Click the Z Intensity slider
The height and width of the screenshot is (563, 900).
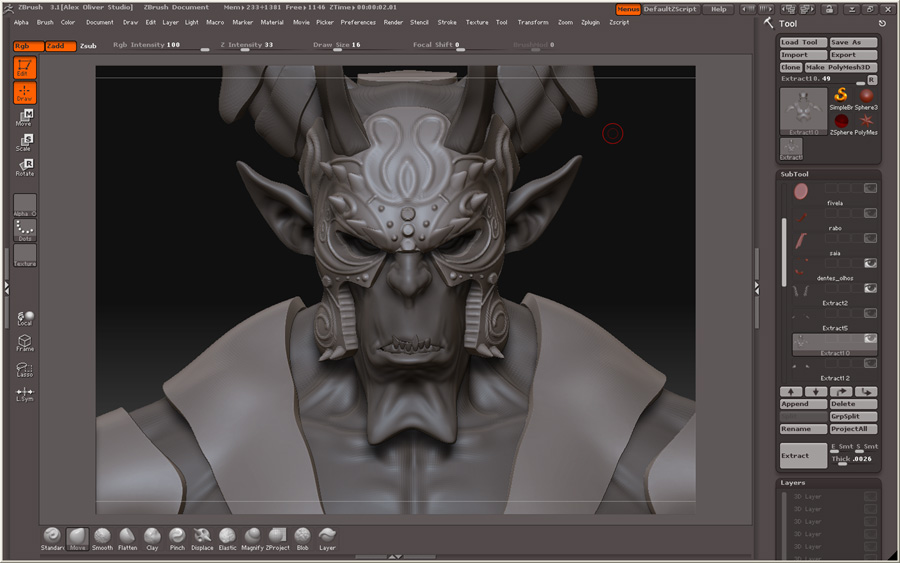(247, 45)
